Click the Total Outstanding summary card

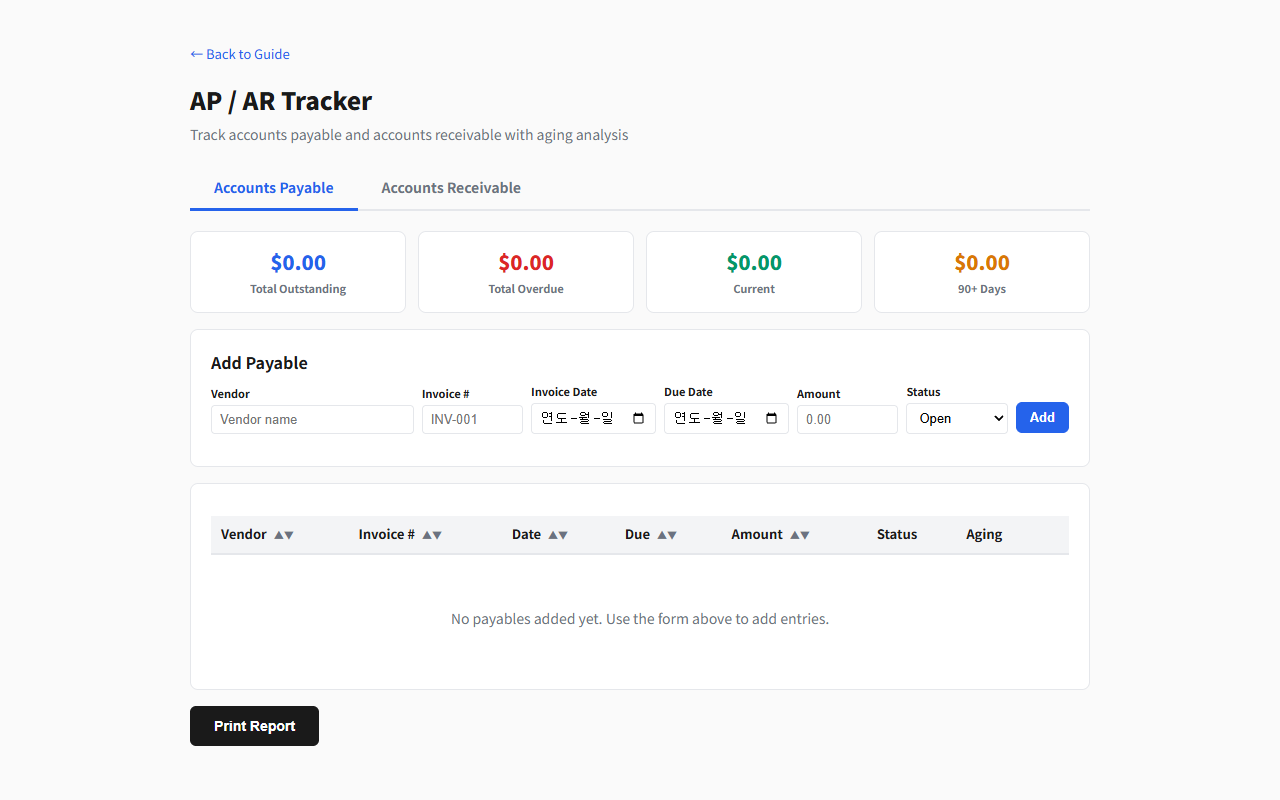coord(298,272)
